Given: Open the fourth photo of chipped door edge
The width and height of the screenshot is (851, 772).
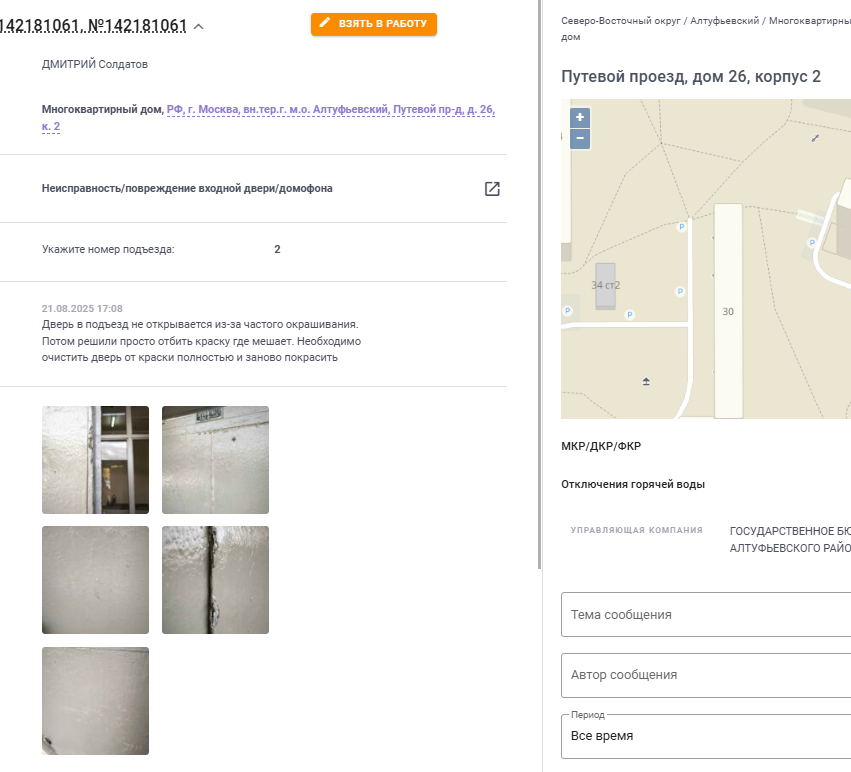Looking at the screenshot, I should 215,580.
